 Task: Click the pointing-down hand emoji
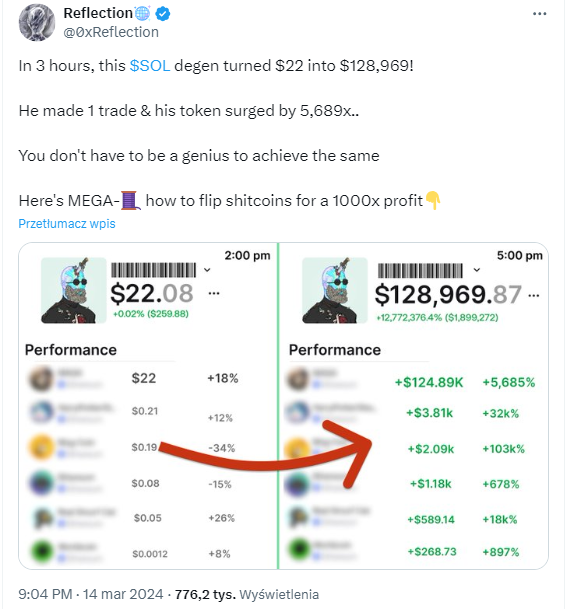[432, 200]
